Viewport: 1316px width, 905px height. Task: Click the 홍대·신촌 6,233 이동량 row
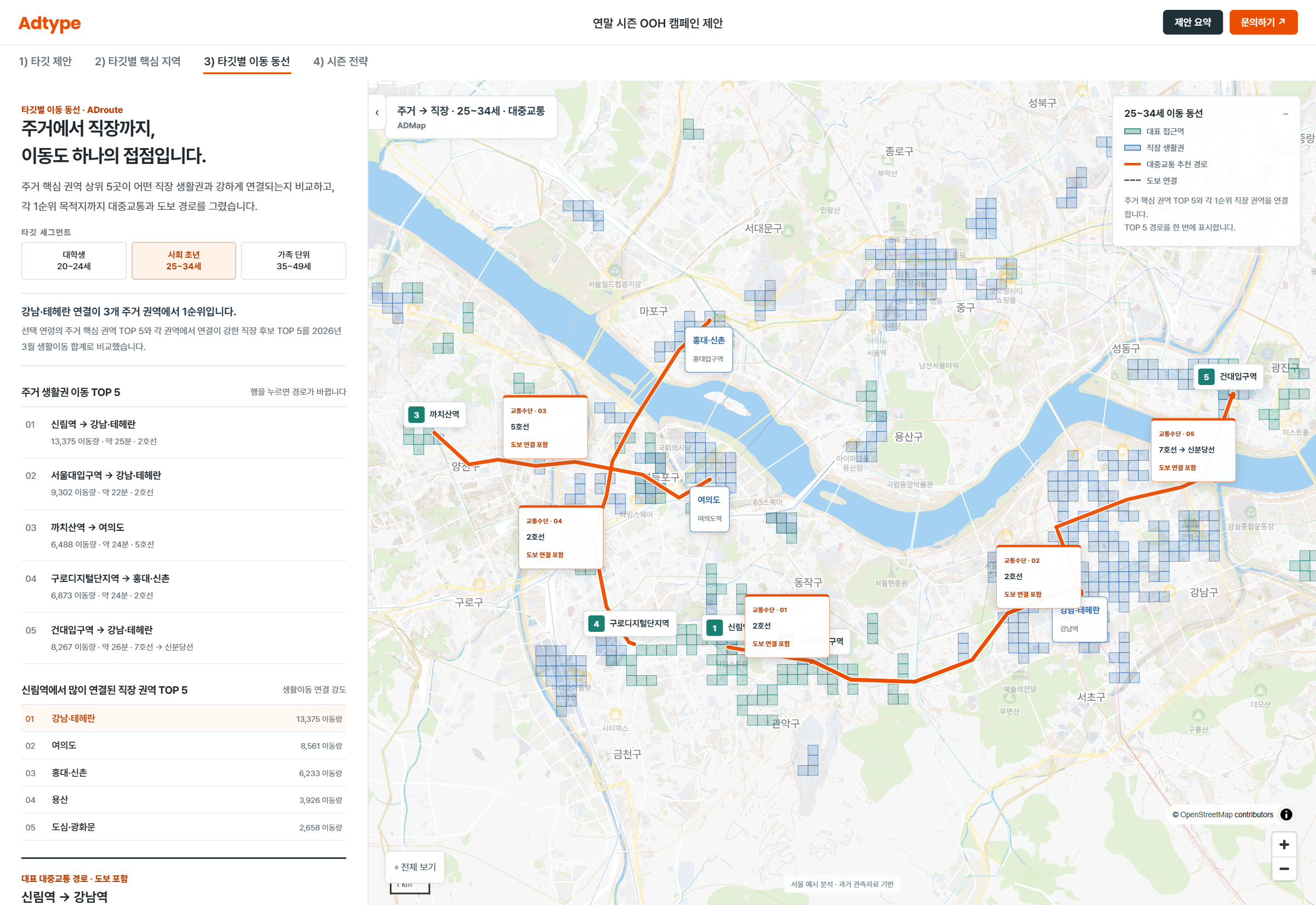click(184, 773)
